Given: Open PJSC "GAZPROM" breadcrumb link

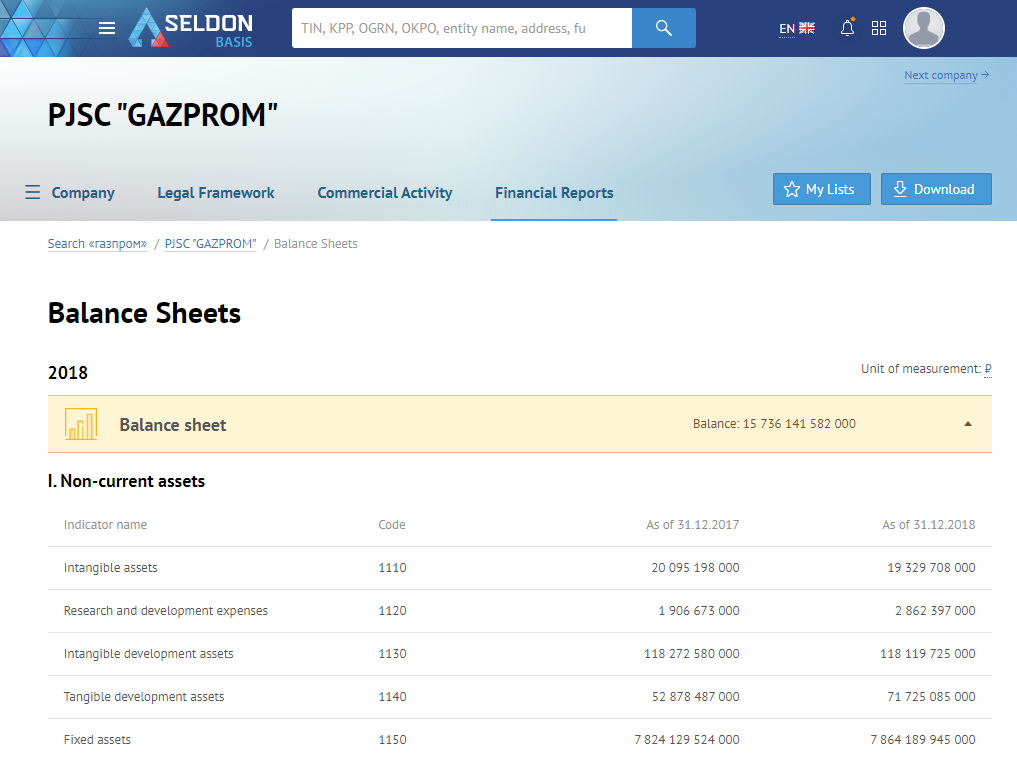Looking at the screenshot, I should (210, 244).
